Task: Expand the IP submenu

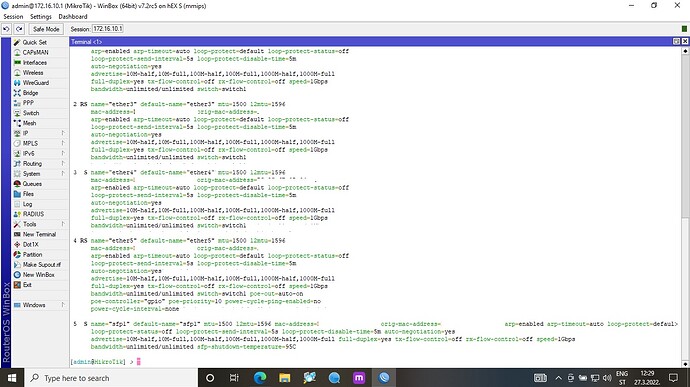Action: click(x=63, y=133)
